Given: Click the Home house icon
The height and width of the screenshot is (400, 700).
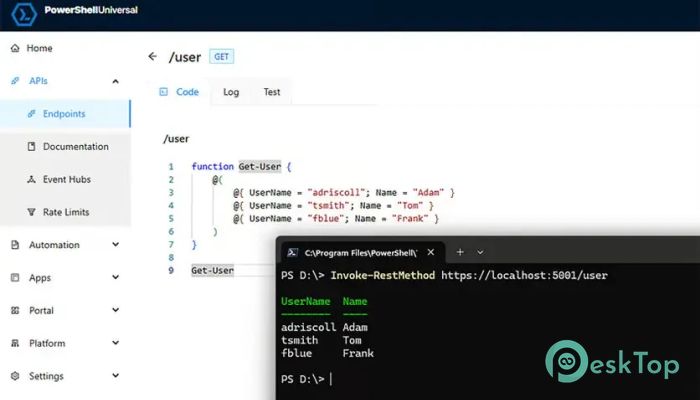Looking at the screenshot, I should click(15, 48).
